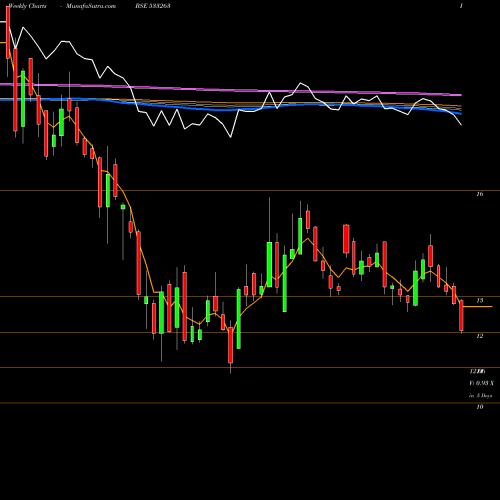This screenshot has height=500, width=500.
Task: Select the price axis label "10"
Action: point(480,407)
